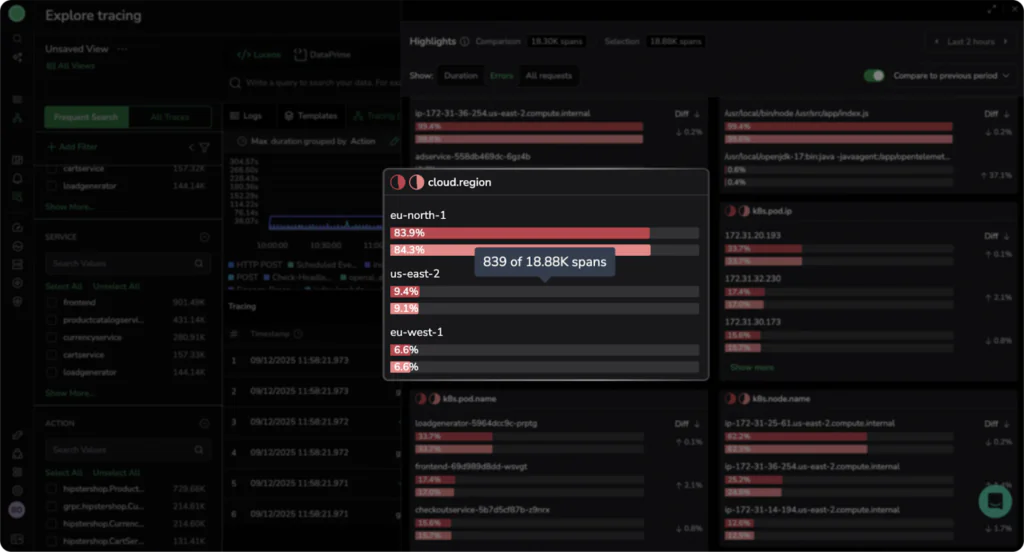
Task: Click the expand panel icon at top right
Action: (x=991, y=8)
